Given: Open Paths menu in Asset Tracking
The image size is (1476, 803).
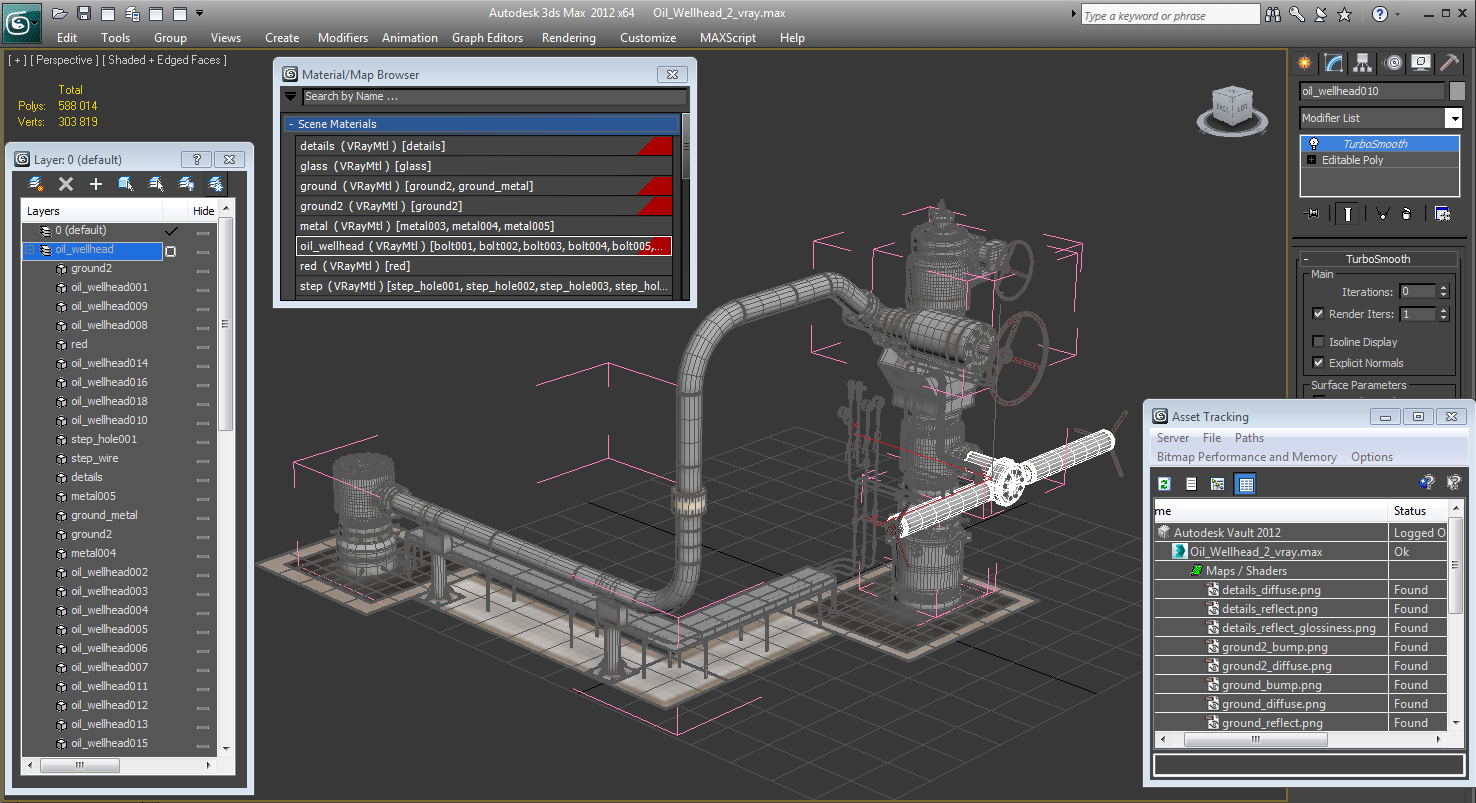Looking at the screenshot, I should 1249,438.
